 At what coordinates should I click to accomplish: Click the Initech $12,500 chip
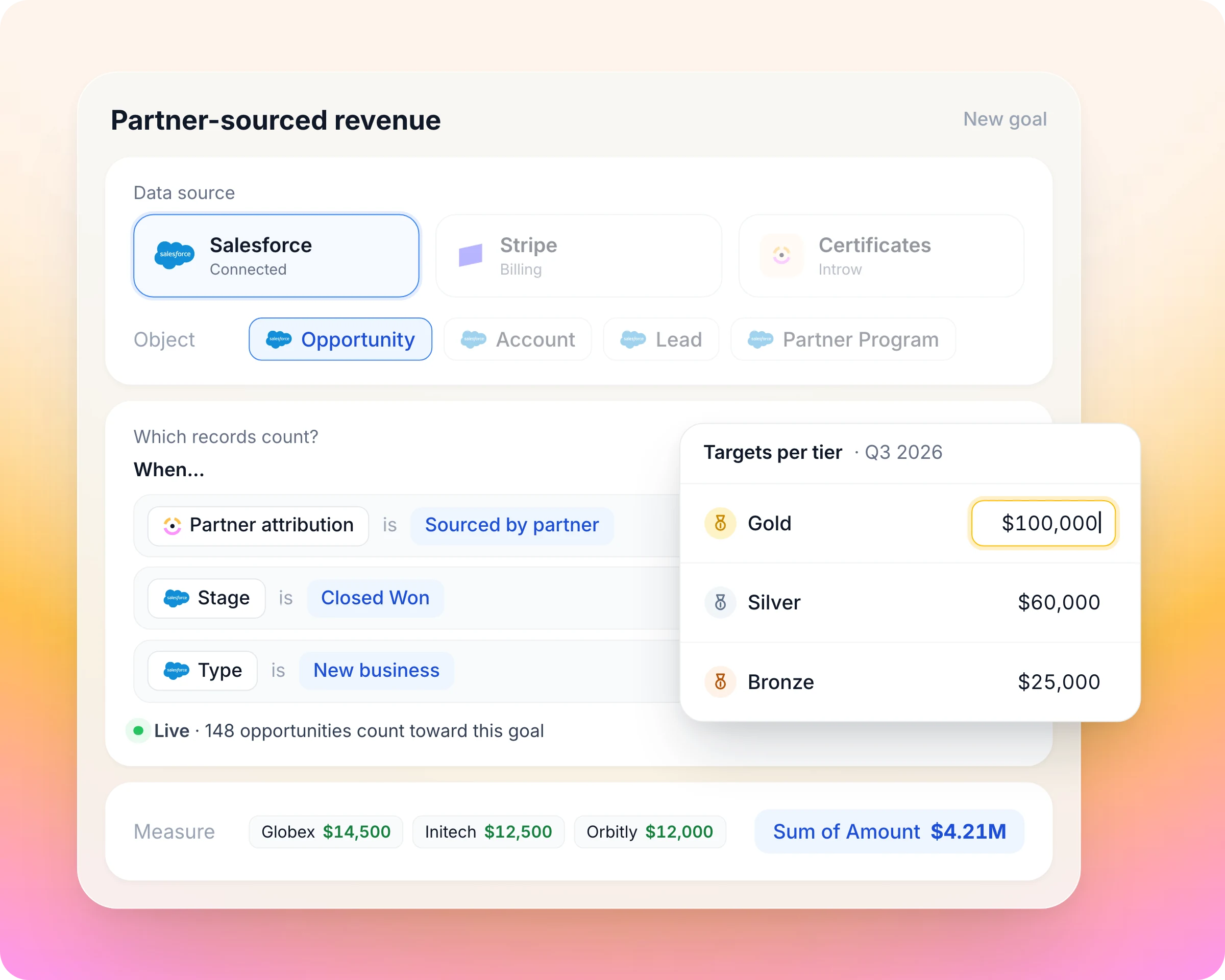coord(488,831)
